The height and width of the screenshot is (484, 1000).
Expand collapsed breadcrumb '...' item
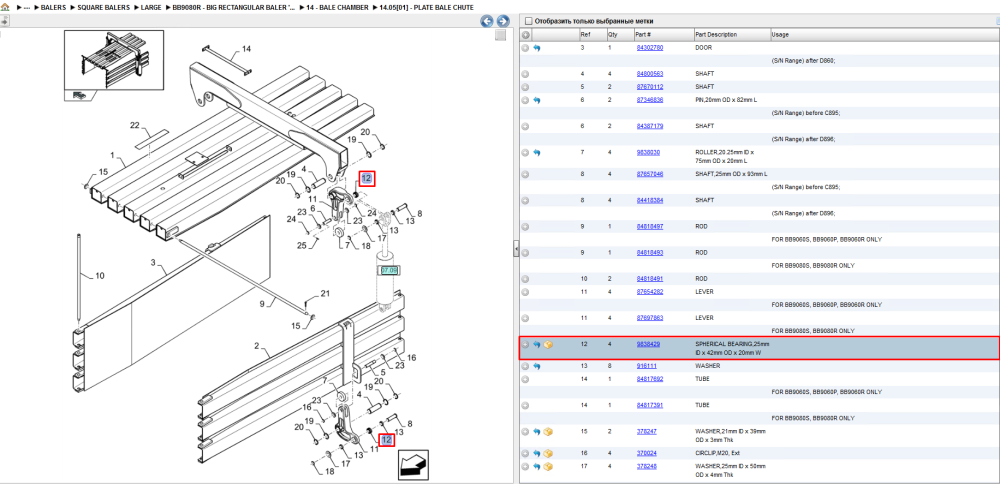(27, 7)
